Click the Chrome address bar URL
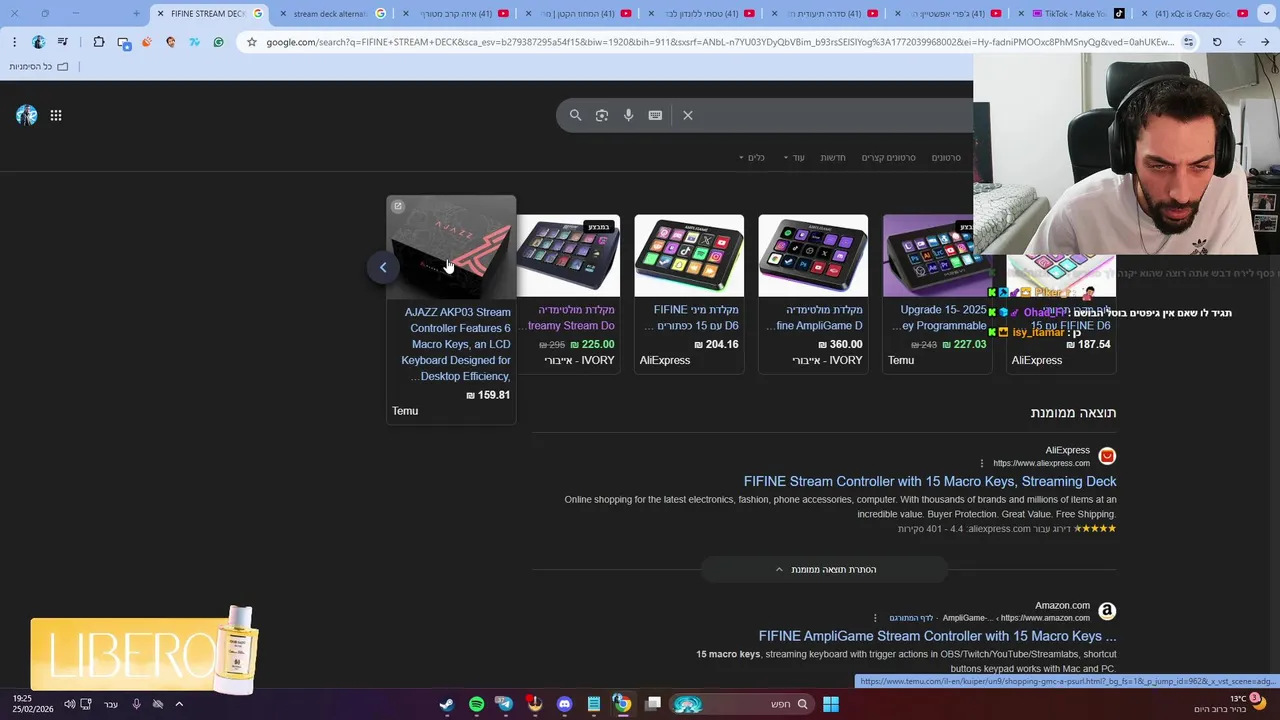The width and height of the screenshot is (1280, 720). (720, 42)
